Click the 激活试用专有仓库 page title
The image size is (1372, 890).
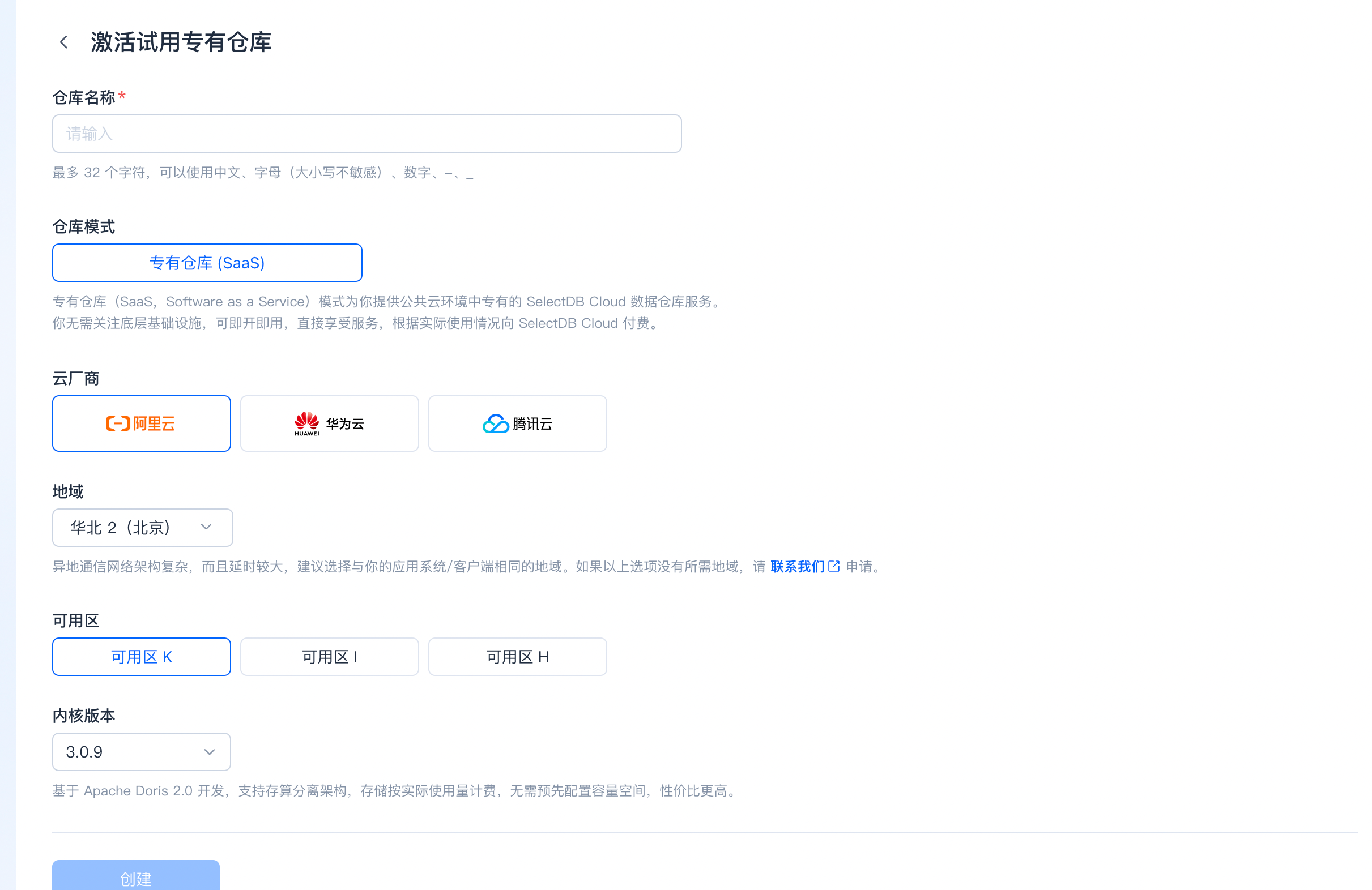click(181, 42)
